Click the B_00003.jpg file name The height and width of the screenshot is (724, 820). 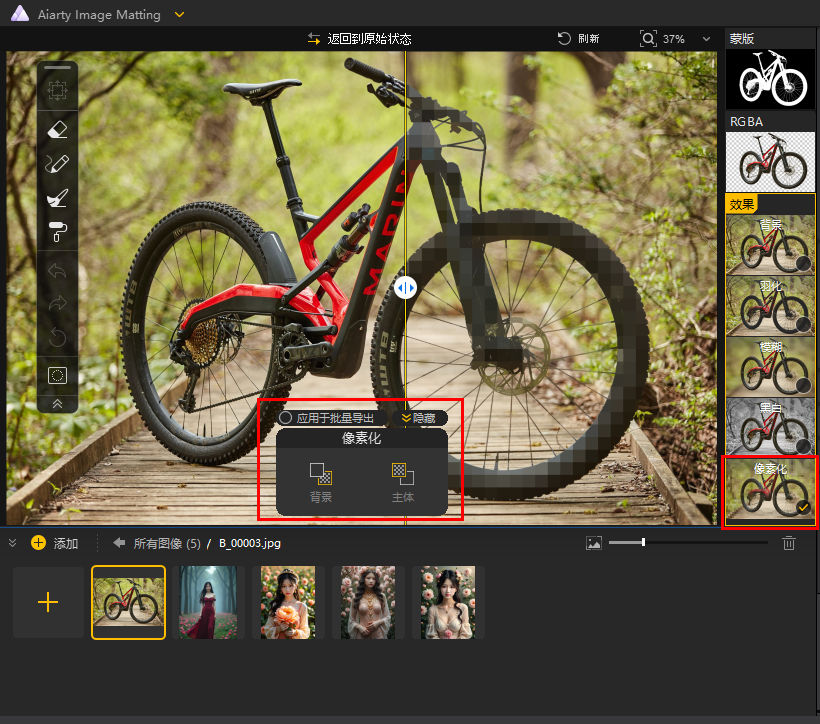[249, 544]
